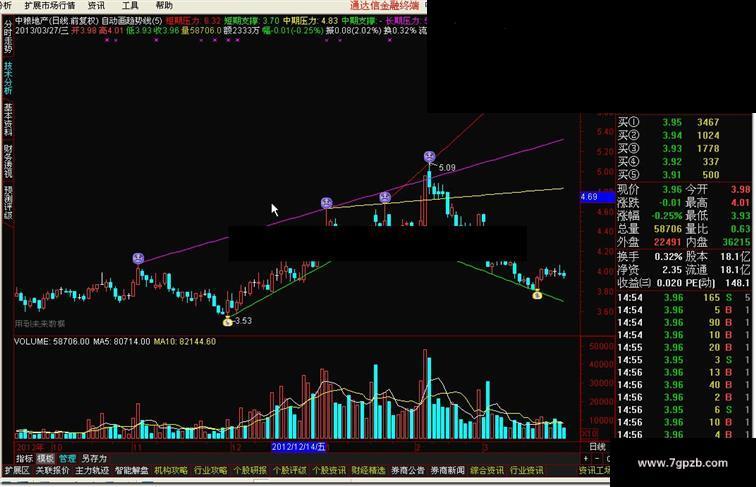Click the 2012/12/14/五 date marker

pos(298,447)
